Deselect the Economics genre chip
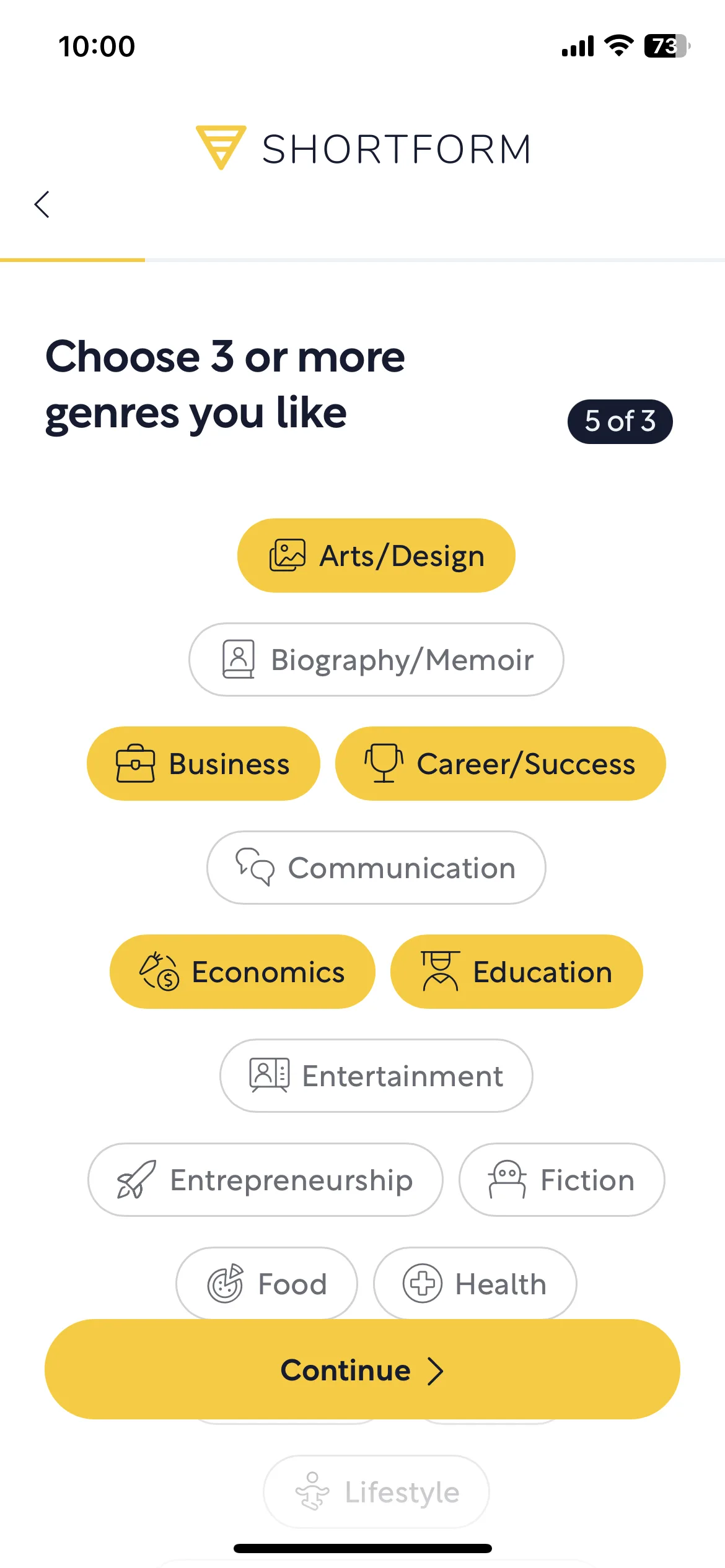 (242, 971)
